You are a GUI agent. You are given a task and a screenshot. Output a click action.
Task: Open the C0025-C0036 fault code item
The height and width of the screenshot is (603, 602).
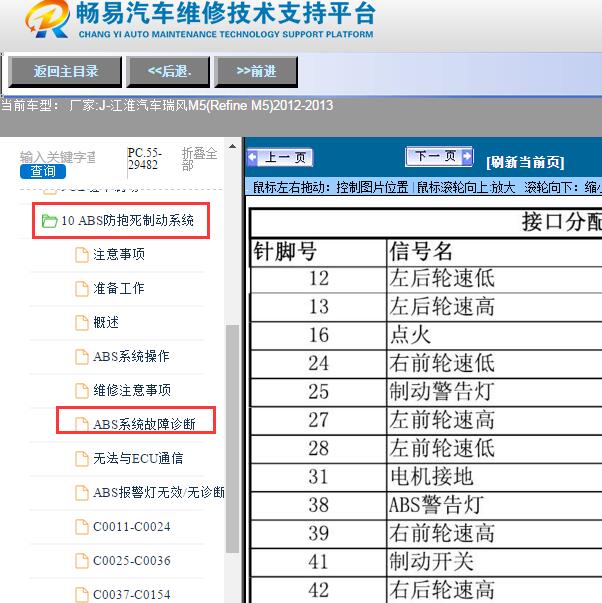132,561
